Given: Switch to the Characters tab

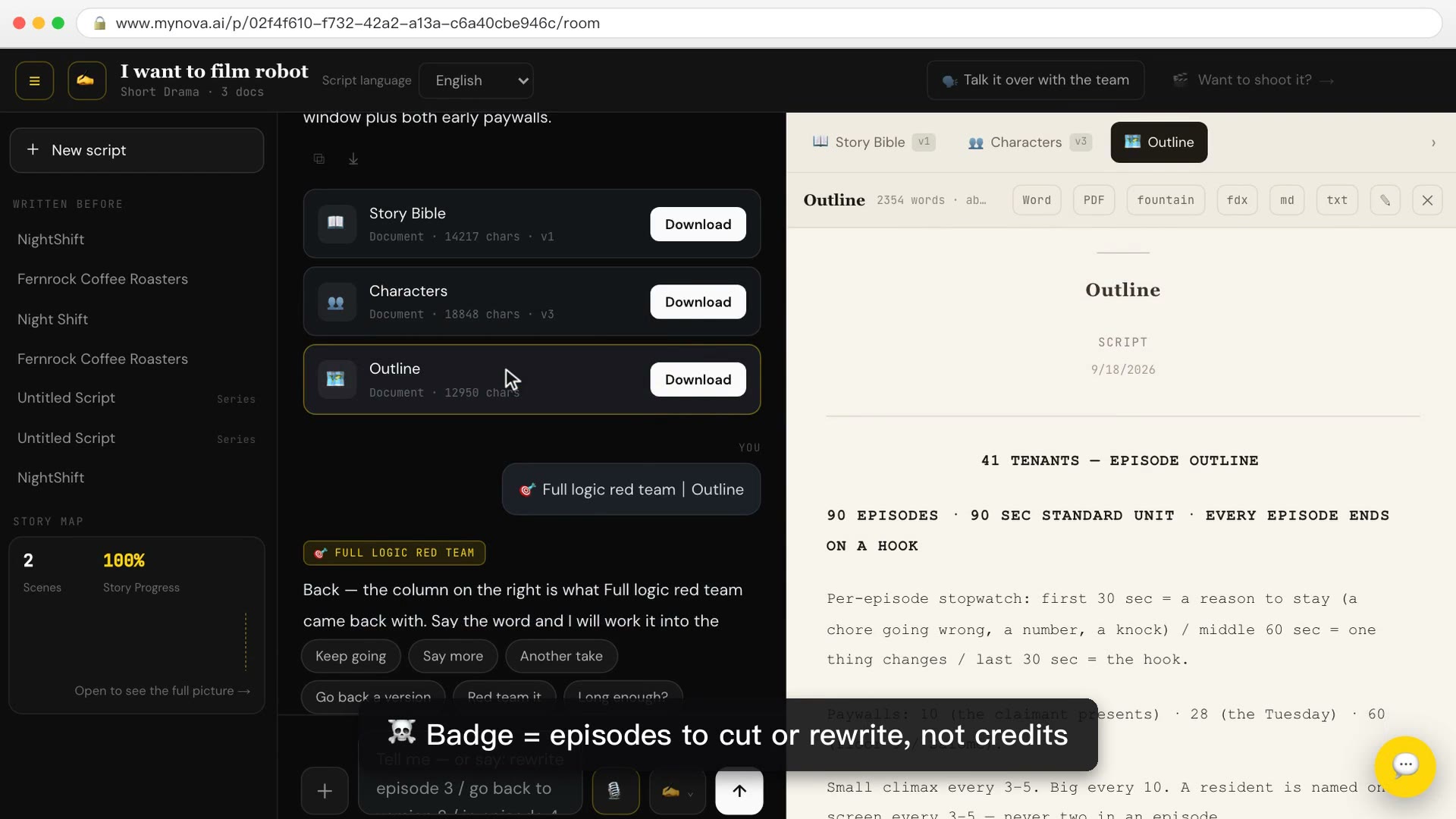Looking at the screenshot, I should click(1029, 143).
